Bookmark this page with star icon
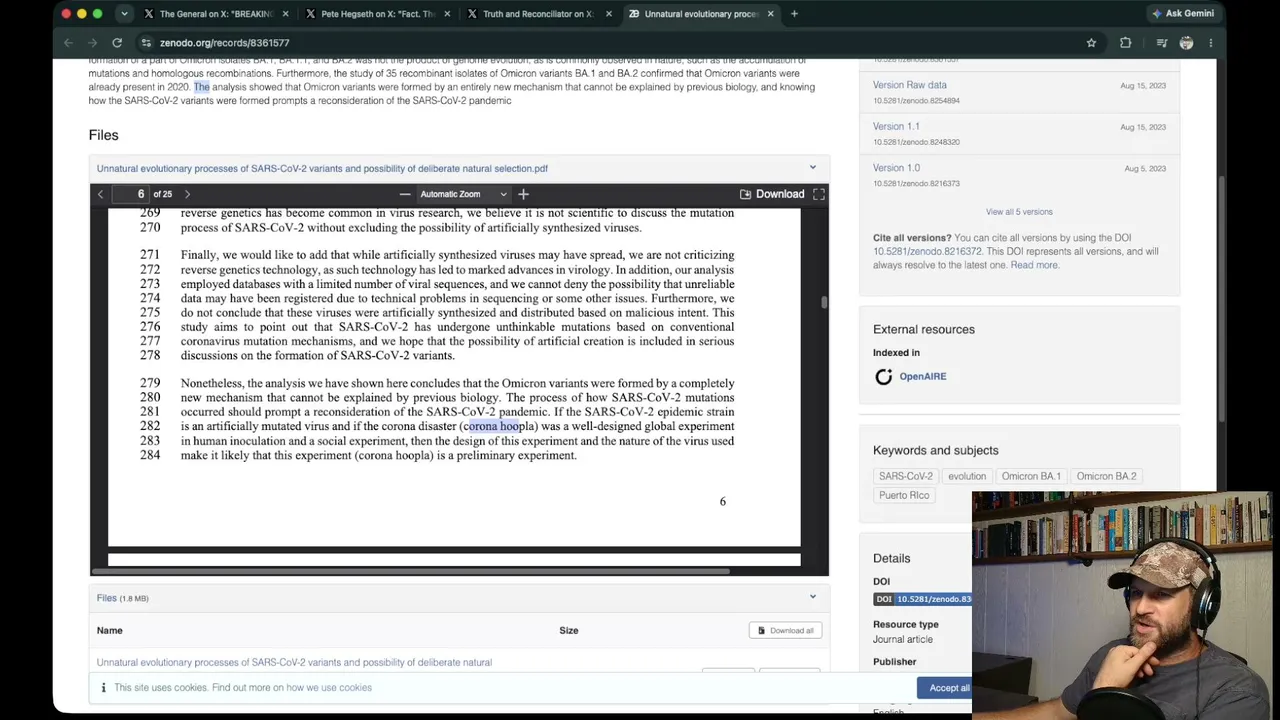This screenshot has height=720, width=1280. (x=1091, y=43)
